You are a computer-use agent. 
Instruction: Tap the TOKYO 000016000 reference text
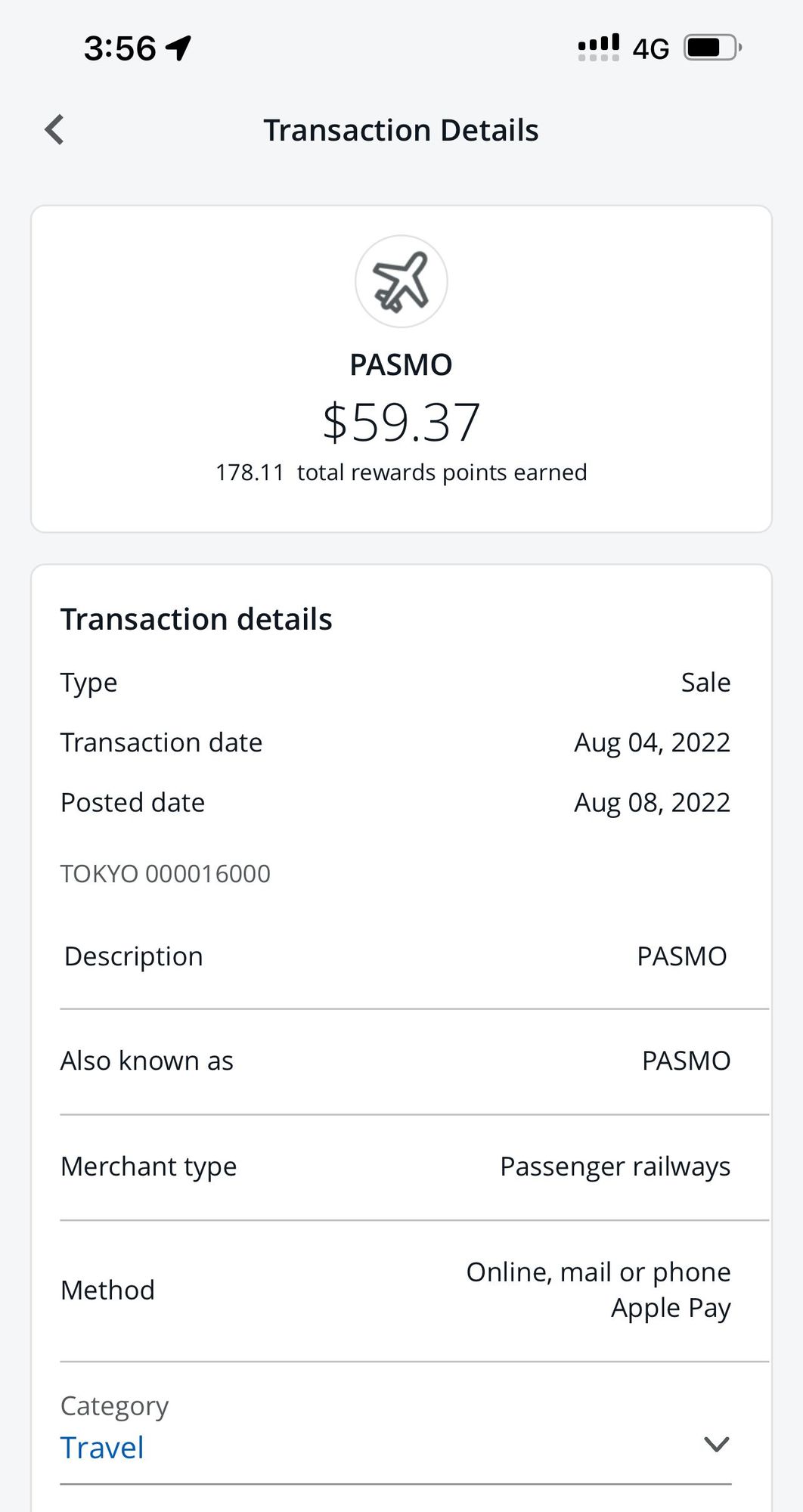pos(166,873)
